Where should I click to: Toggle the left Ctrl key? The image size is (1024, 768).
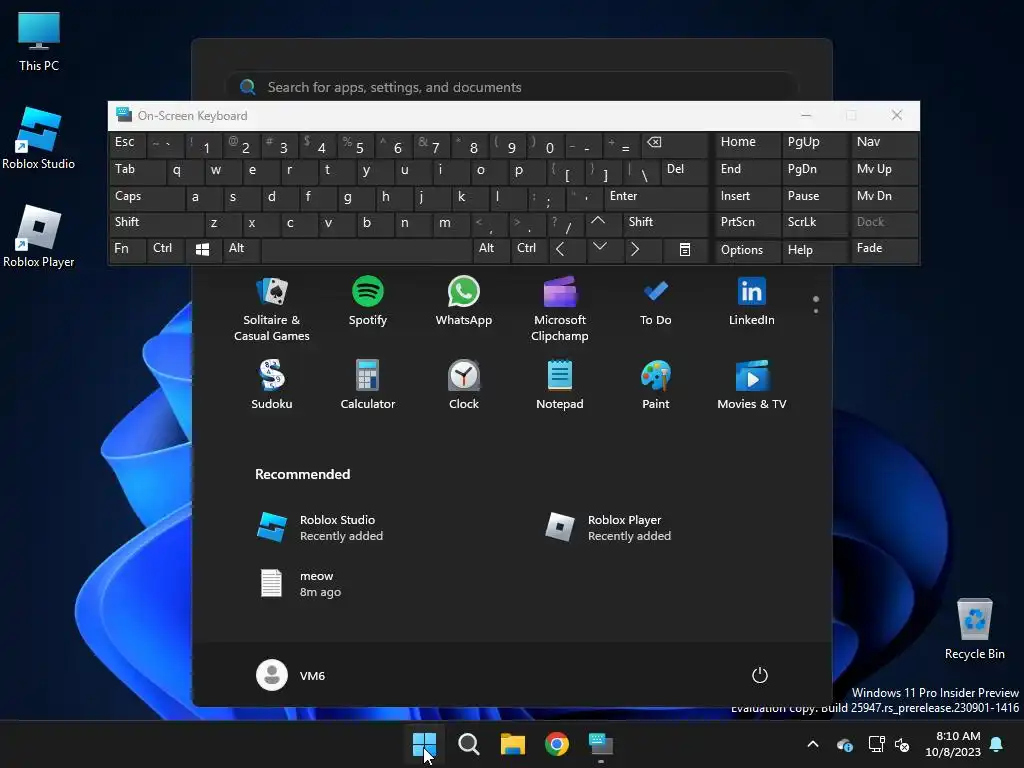click(x=165, y=250)
